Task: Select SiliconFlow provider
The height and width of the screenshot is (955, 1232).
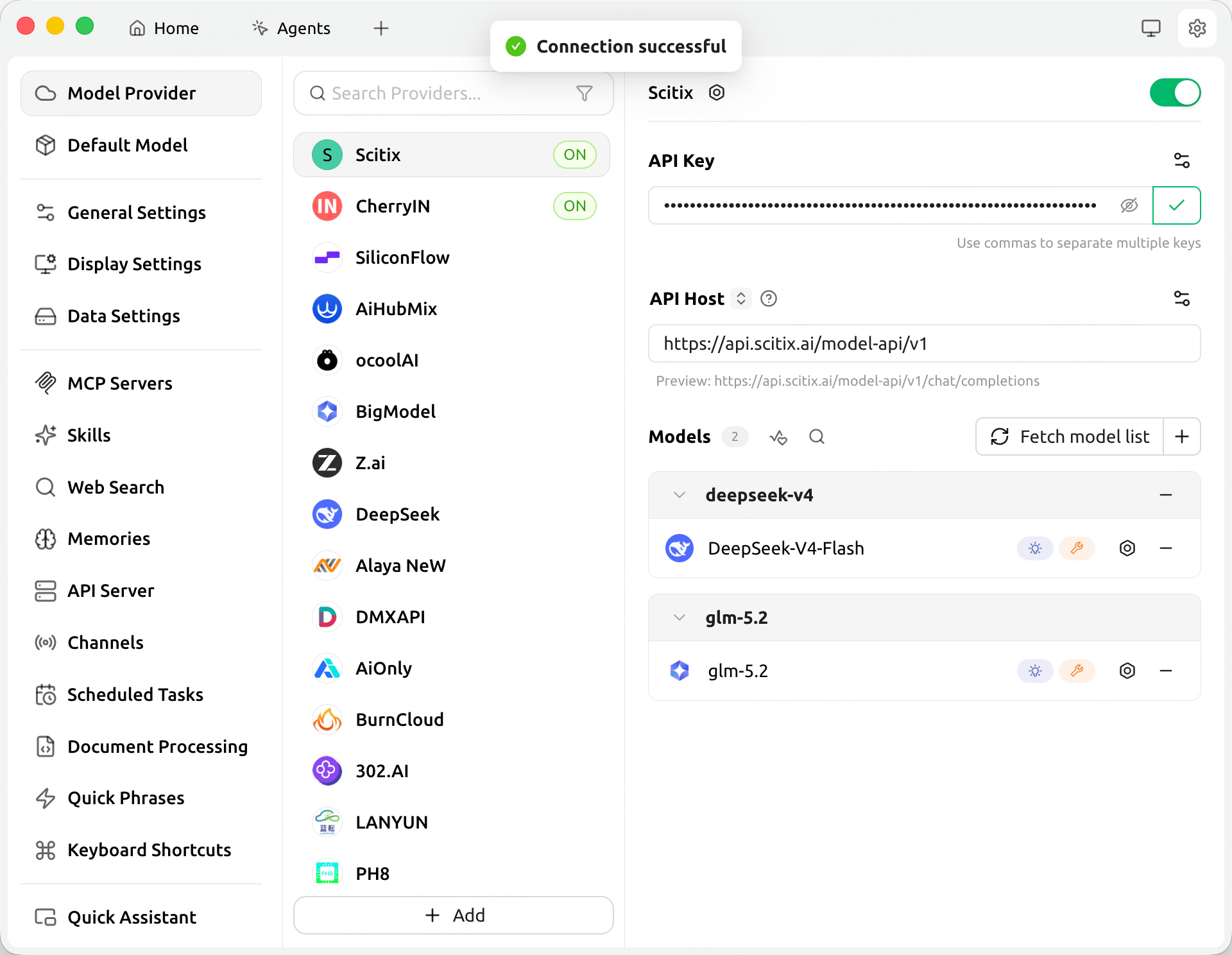Action: (452, 257)
